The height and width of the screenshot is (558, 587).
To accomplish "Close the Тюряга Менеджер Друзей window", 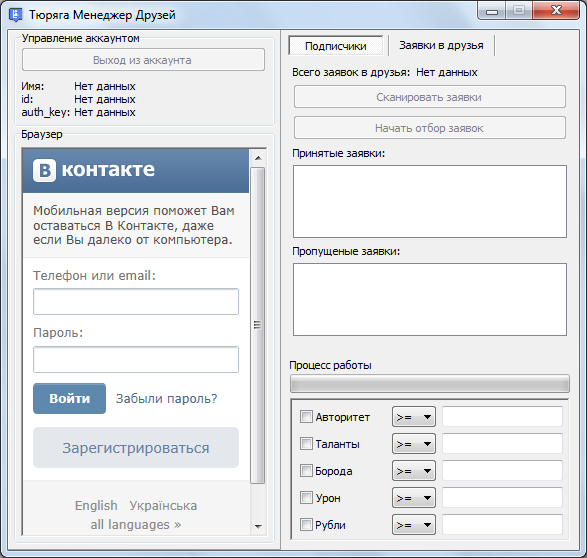I will click(x=556, y=10).
